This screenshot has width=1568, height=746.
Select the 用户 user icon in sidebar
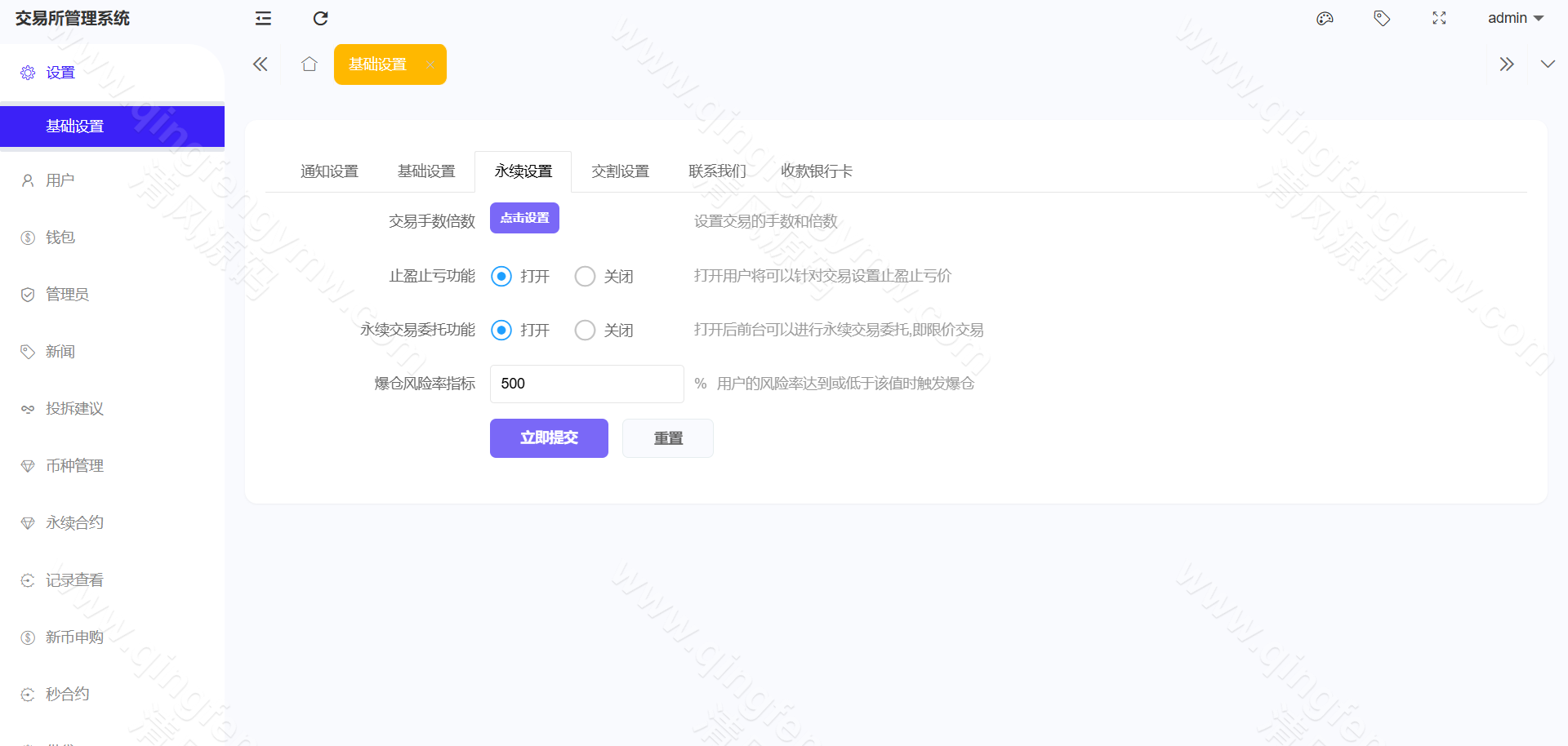click(x=28, y=180)
